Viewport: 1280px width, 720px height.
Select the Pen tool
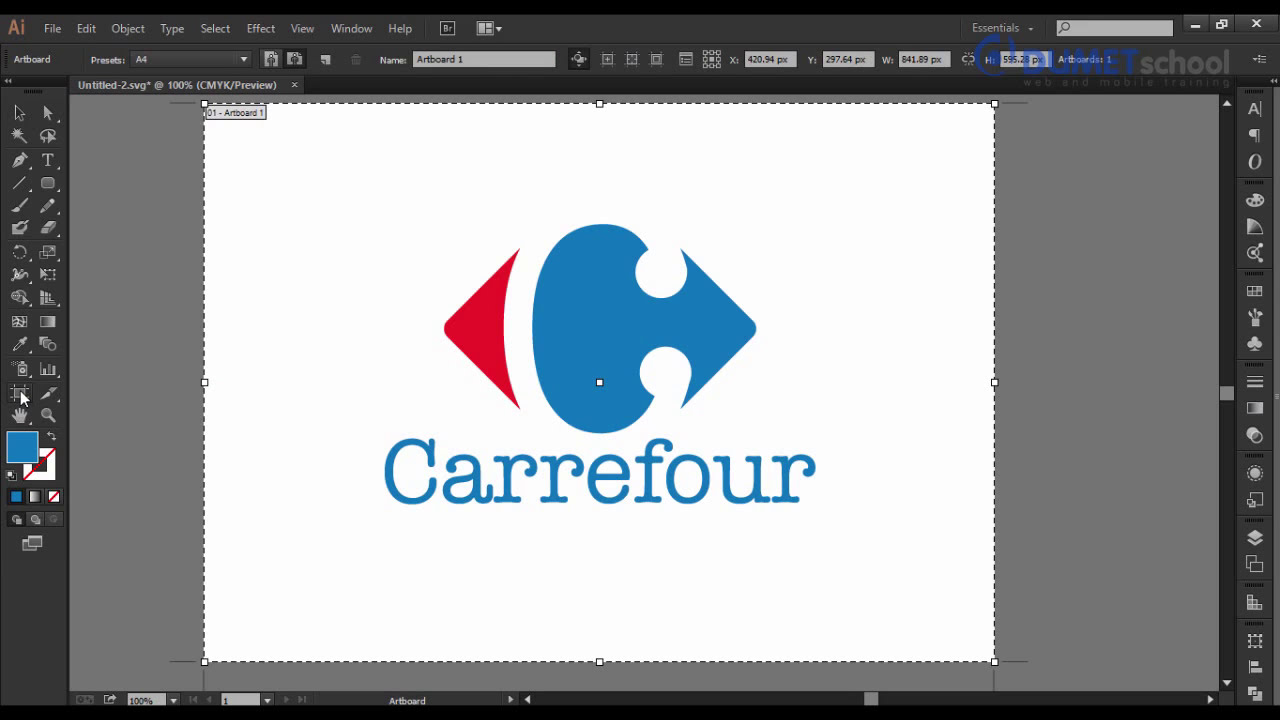tap(19, 160)
